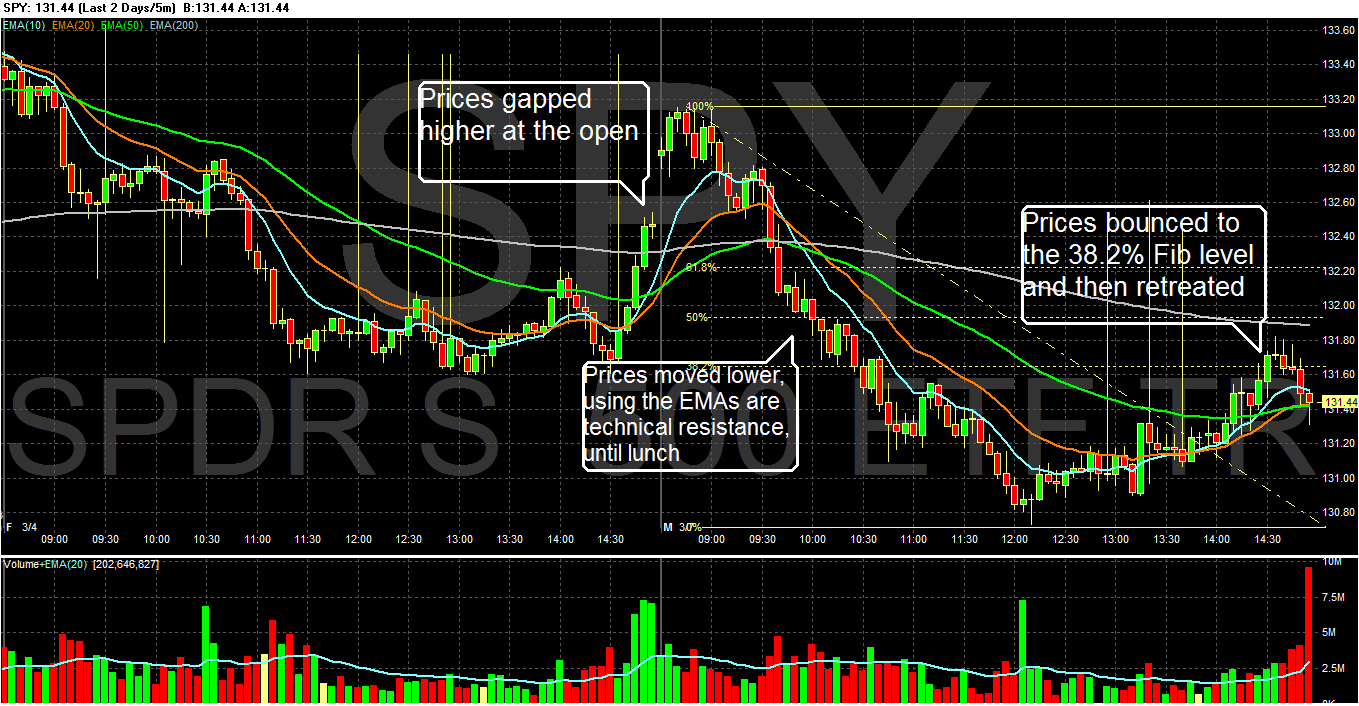Screen dimensions: 1359x706
Task: Click the 50% Fibonacci level label
Action: click(697, 317)
